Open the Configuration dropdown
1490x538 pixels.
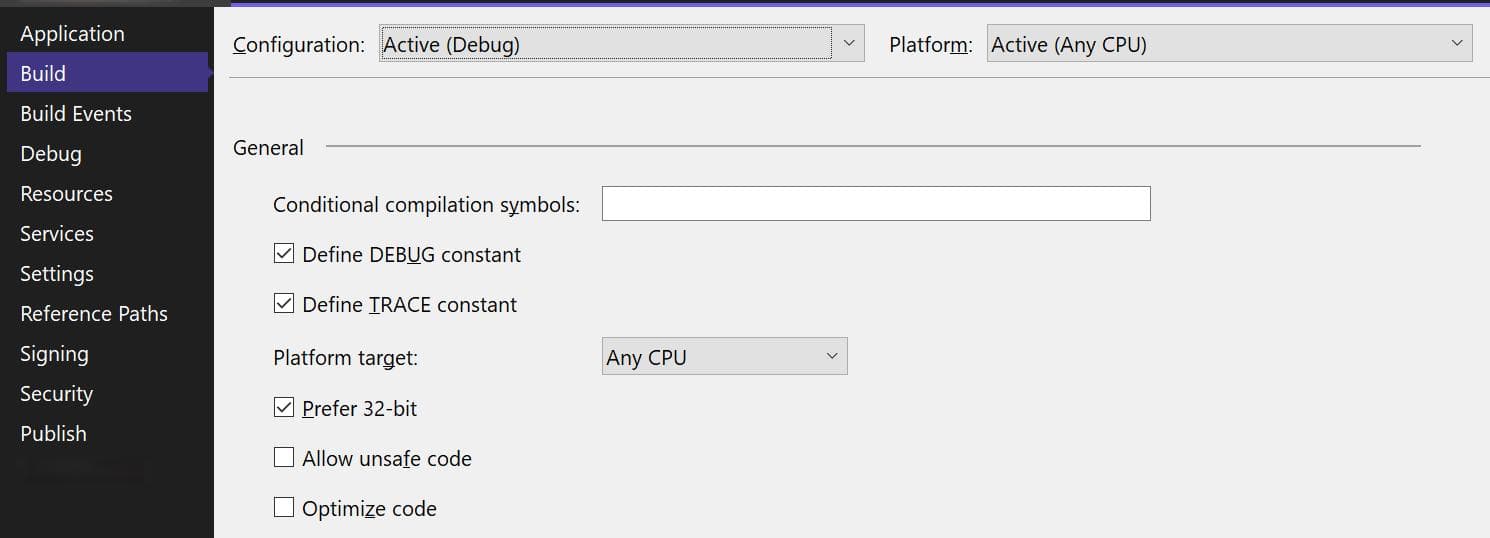pyautogui.click(x=622, y=44)
